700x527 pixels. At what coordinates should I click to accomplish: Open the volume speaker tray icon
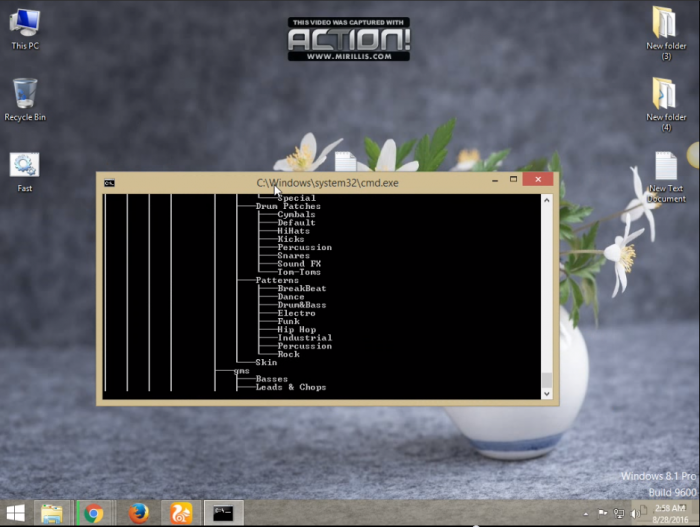click(634, 514)
